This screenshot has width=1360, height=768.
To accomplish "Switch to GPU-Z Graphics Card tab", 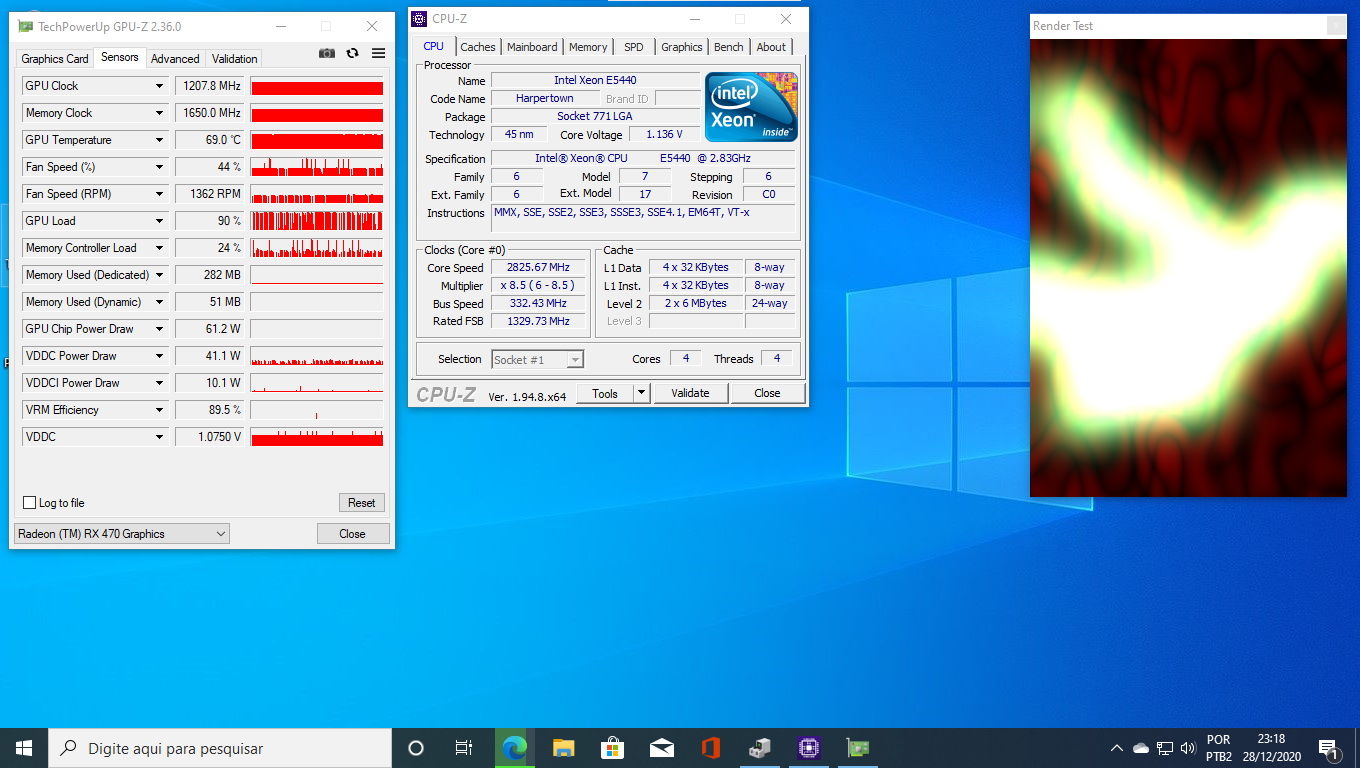I will 55,59.
